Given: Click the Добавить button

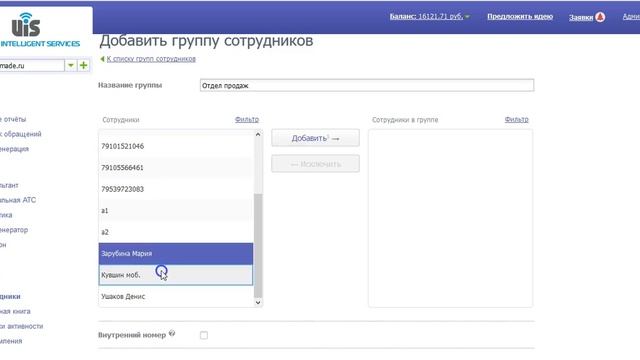Looking at the screenshot, I should click(316, 138).
